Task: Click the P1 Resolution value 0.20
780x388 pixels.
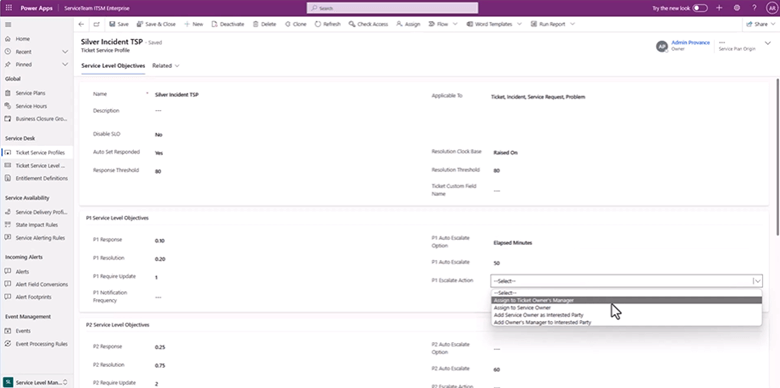Action: (x=160, y=259)
